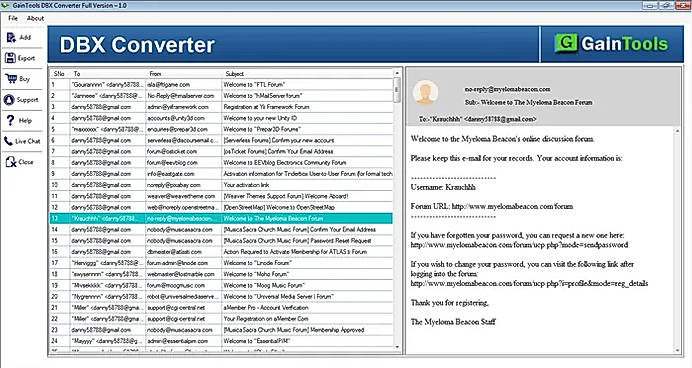Select Weaver Themes Support Forum email
This screenshot has width=692, height=368.
[221, 196]
